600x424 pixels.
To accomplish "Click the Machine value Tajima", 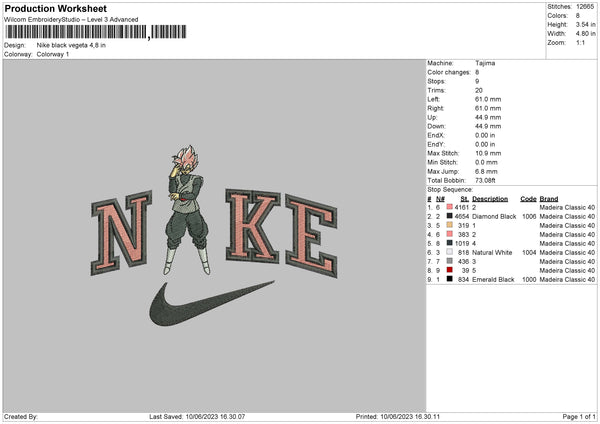I will (x=485, y=63).
